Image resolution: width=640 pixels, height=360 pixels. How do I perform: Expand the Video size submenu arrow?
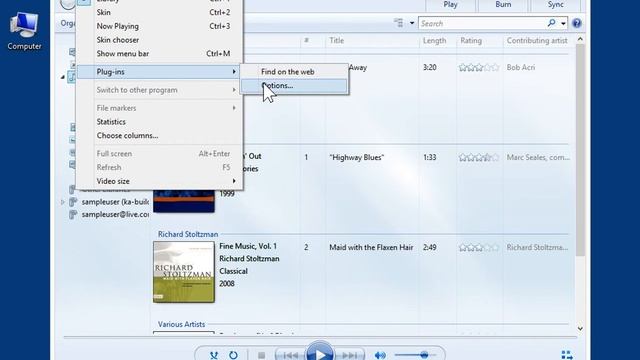point(234,181)
